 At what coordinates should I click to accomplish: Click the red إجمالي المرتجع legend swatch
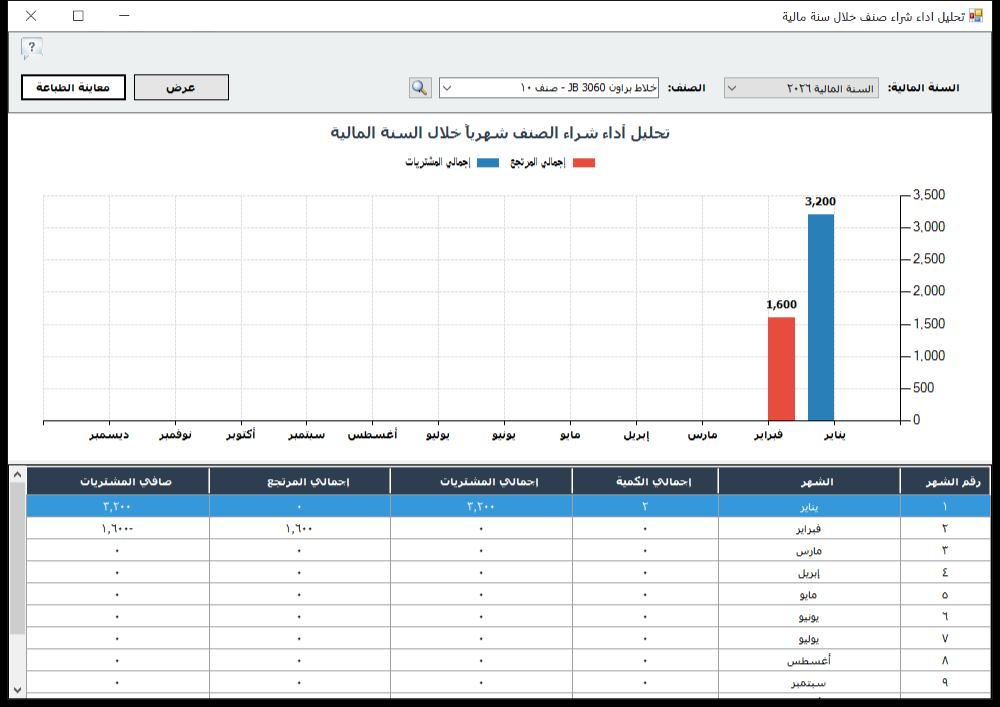tap(584, 163)
